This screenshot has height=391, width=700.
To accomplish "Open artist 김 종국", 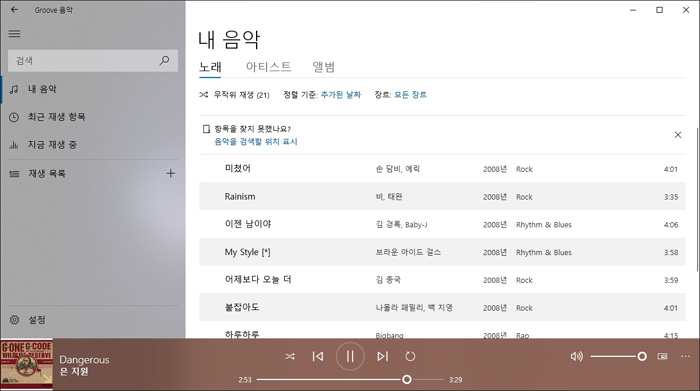I will (388, 280).
